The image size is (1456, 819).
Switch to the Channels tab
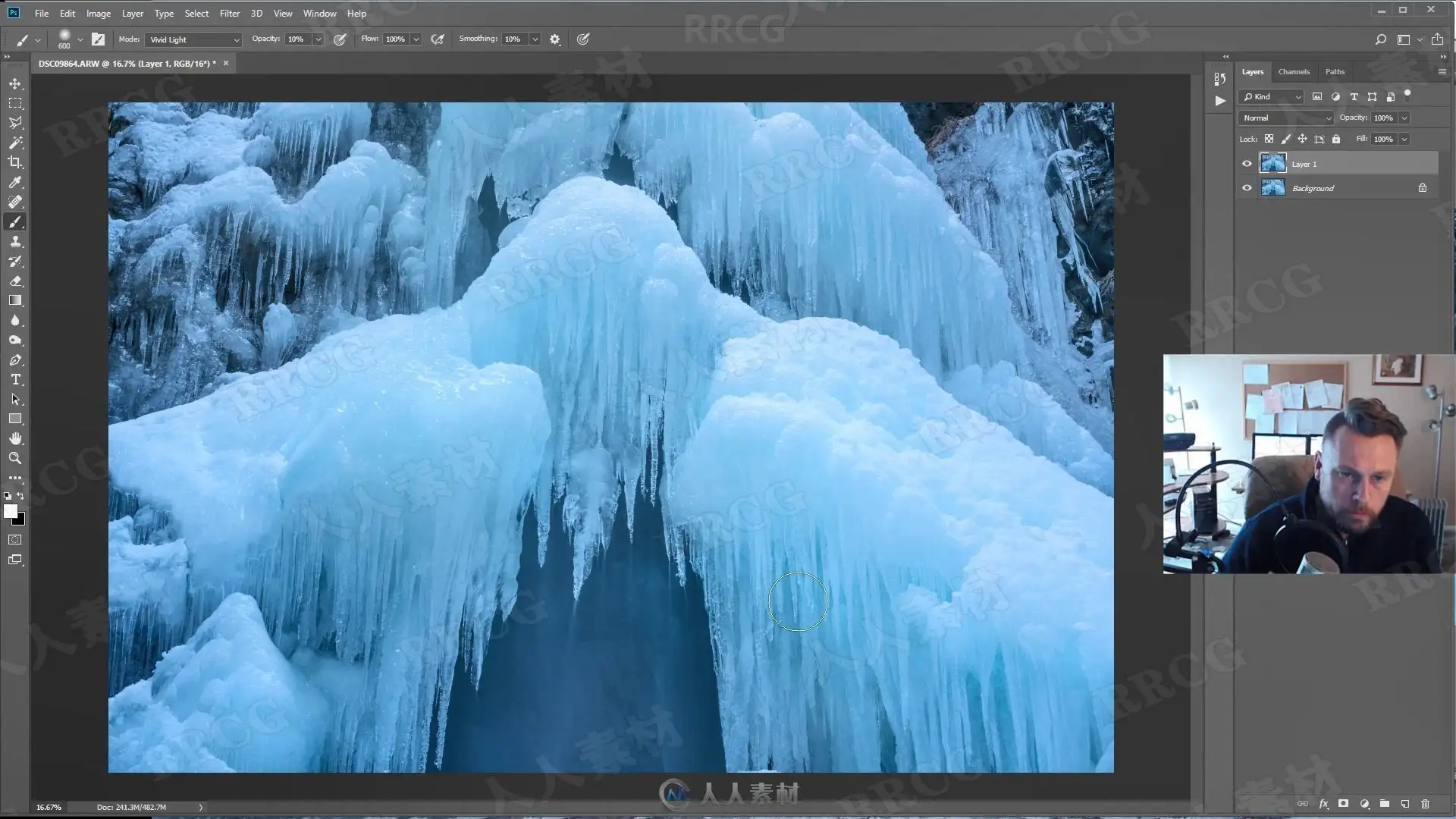point(1294,71)
